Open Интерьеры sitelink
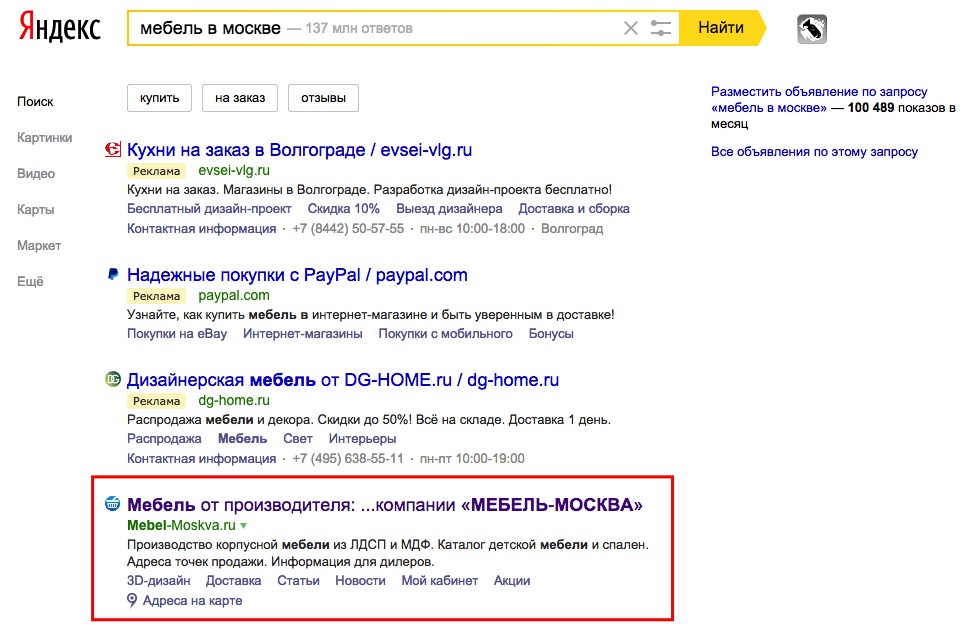 pos(362,439)
